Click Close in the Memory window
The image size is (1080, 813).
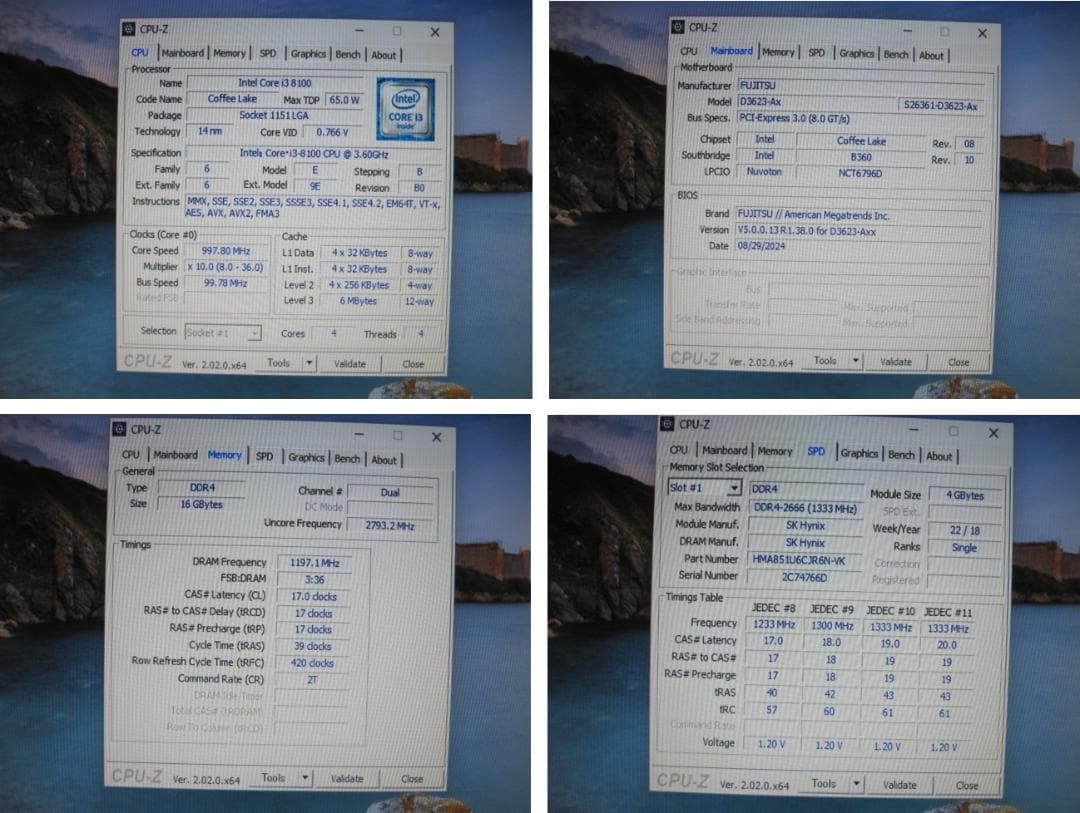pos(412,779)
